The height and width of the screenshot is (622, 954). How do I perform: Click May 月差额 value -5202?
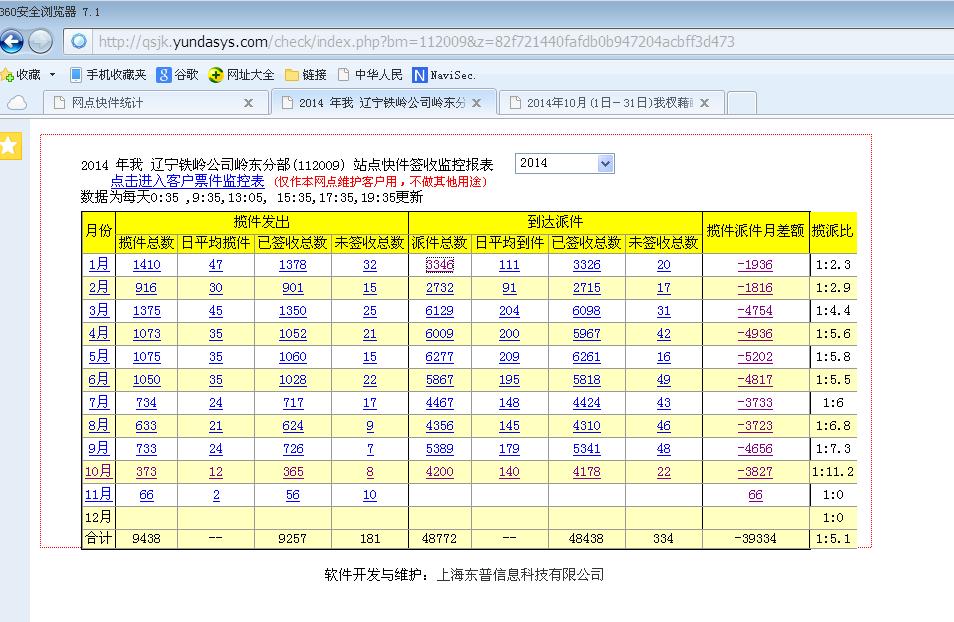click(755, 357)
